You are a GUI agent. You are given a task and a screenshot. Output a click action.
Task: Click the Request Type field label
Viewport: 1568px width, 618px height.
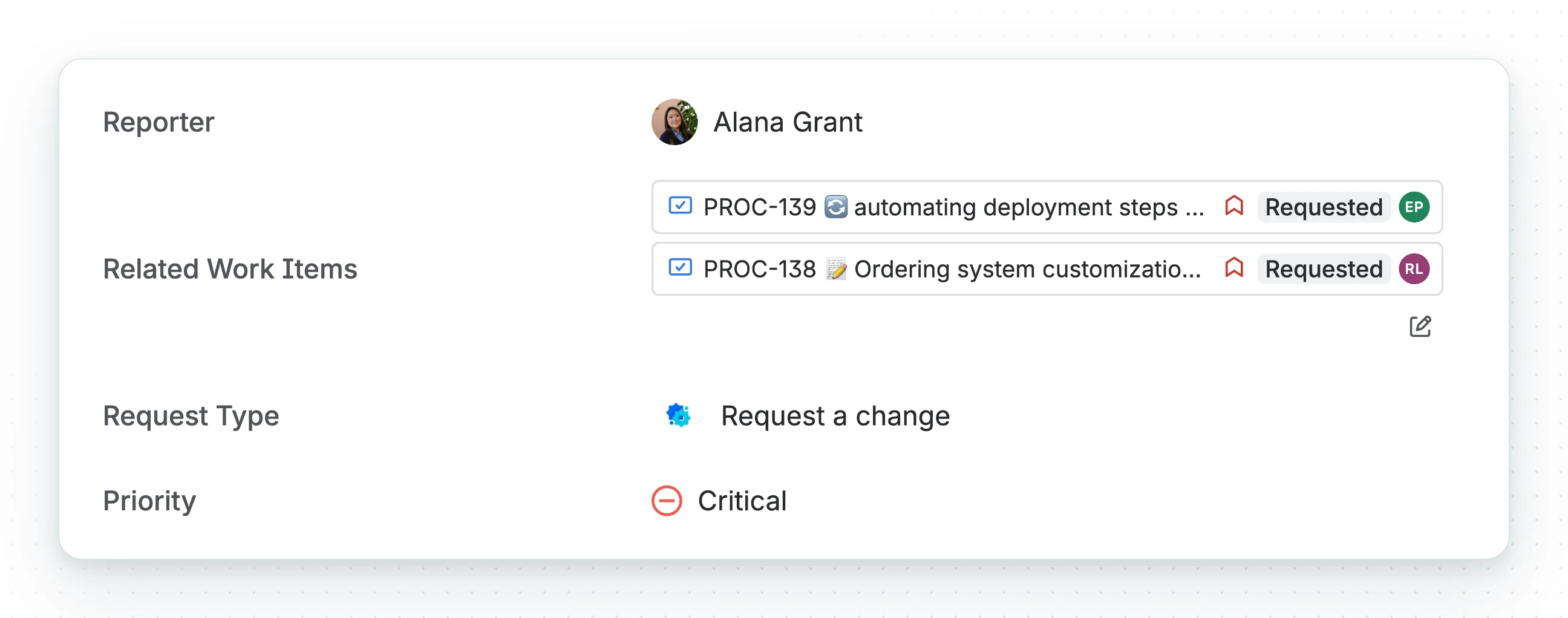tap(191, 416)
